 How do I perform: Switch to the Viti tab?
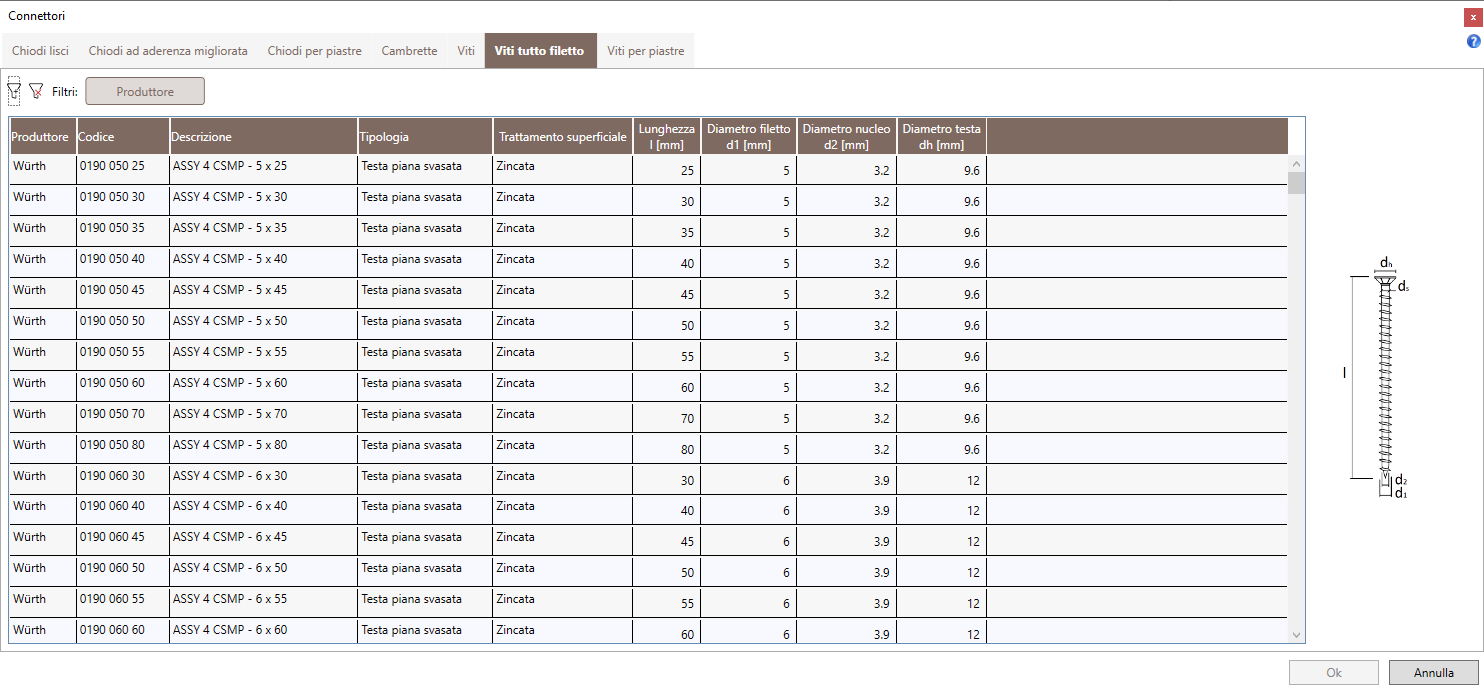pyautogui.click(x=466, y=51)
